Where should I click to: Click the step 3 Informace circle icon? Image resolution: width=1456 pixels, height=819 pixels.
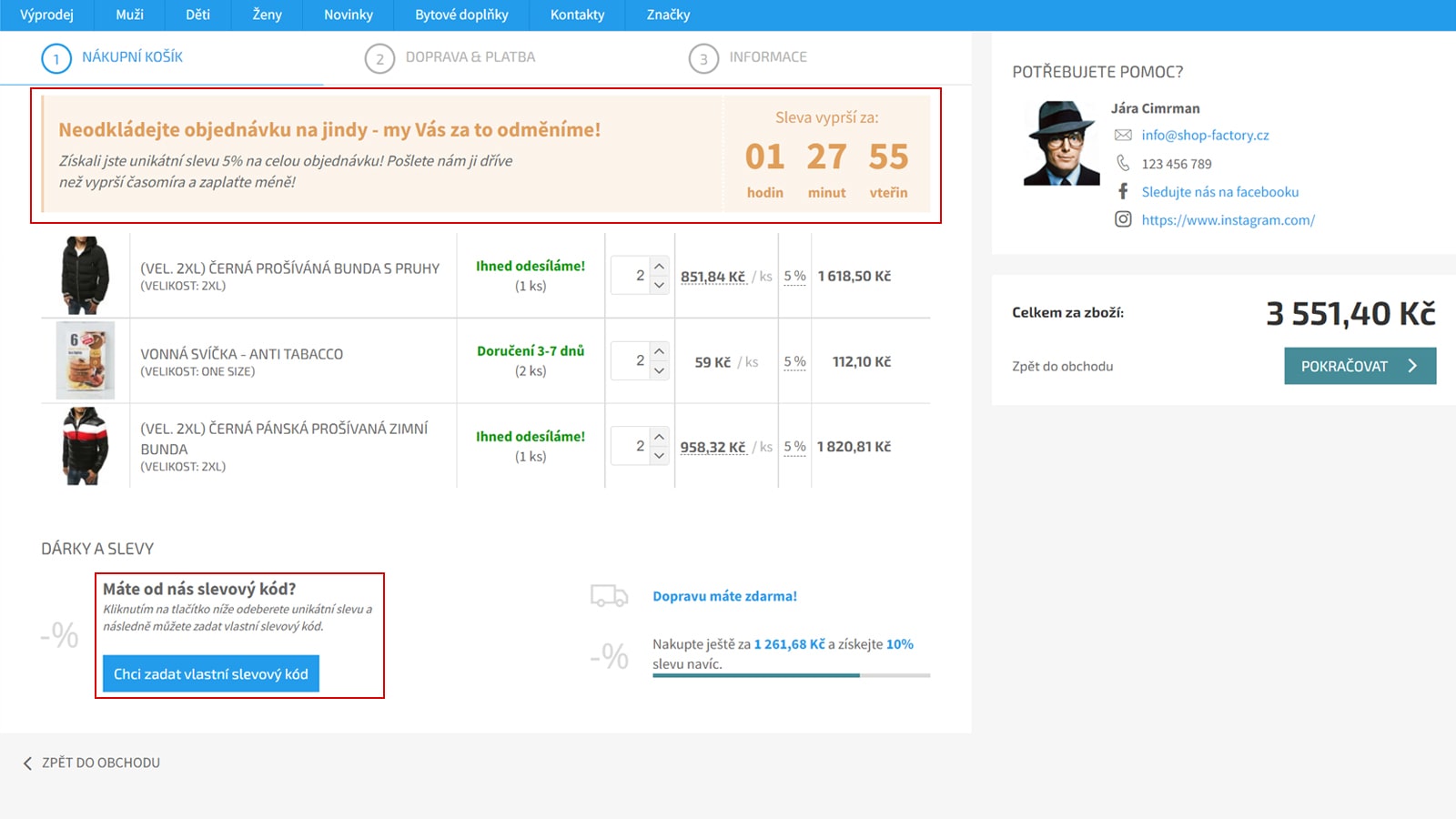[x=703, y=59]
